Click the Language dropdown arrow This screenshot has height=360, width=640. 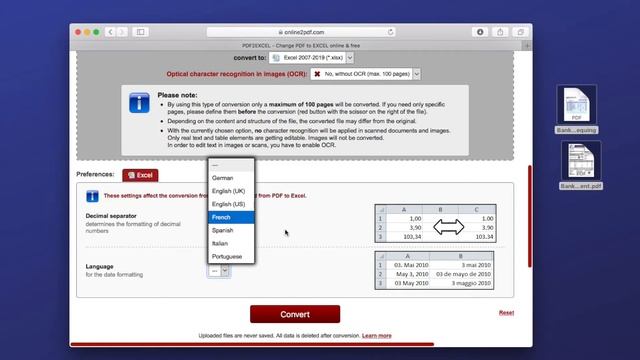tap(225, 271)
